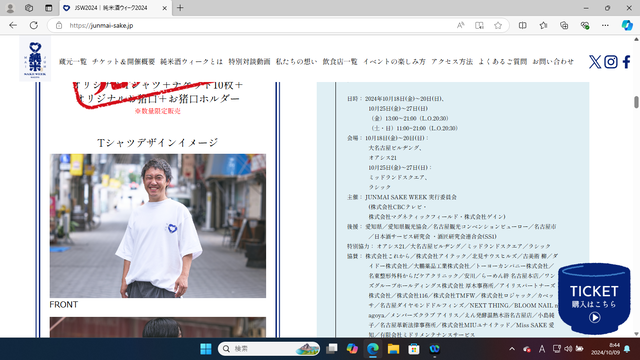
Task: Click the TICKET 購入はこちら button
Action: click(594, 299)
